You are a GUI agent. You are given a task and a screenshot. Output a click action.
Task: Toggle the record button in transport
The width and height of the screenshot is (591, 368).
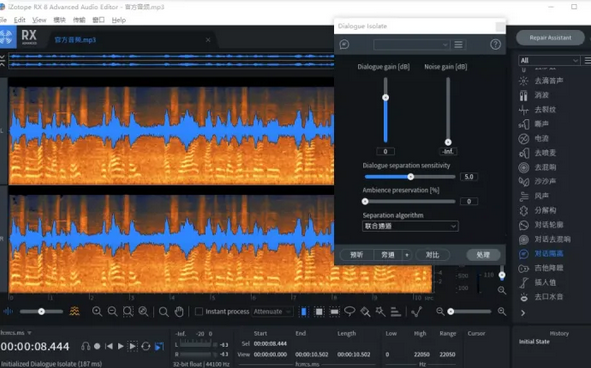[97, 346]
